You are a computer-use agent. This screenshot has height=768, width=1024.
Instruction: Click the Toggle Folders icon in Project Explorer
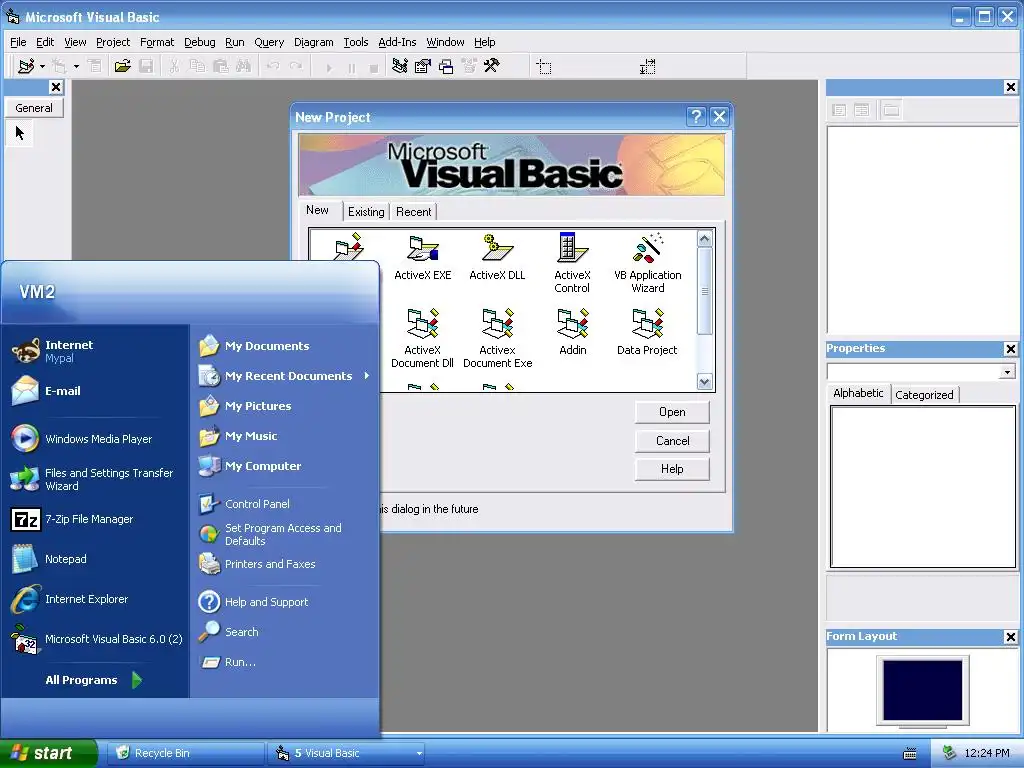tap(891, 110)
